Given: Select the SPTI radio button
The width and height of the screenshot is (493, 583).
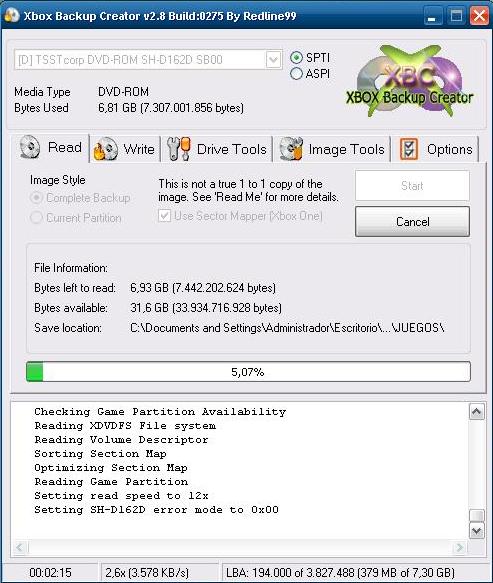Looking at the screenshot, I should 296,58.
